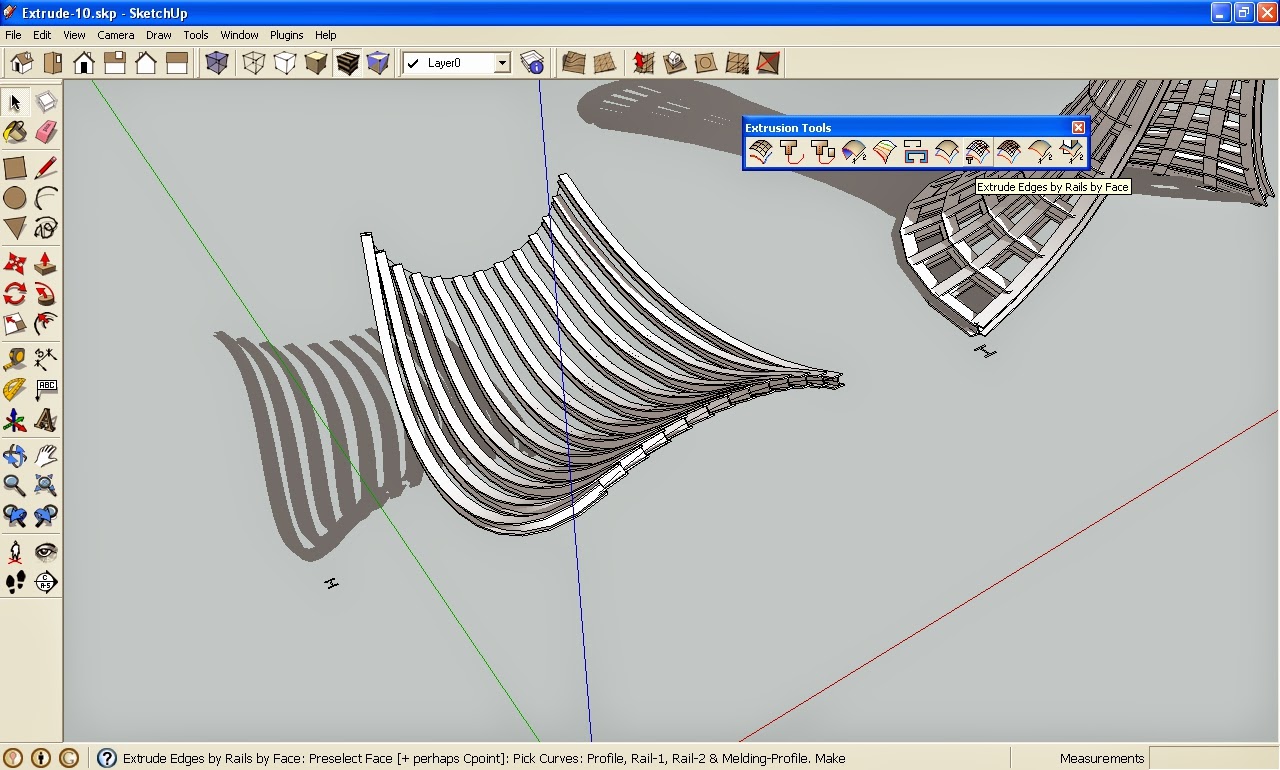This screenshot has height=770, width=1280.
Task: Choose the Tape Measure tool
Action: 15,358
